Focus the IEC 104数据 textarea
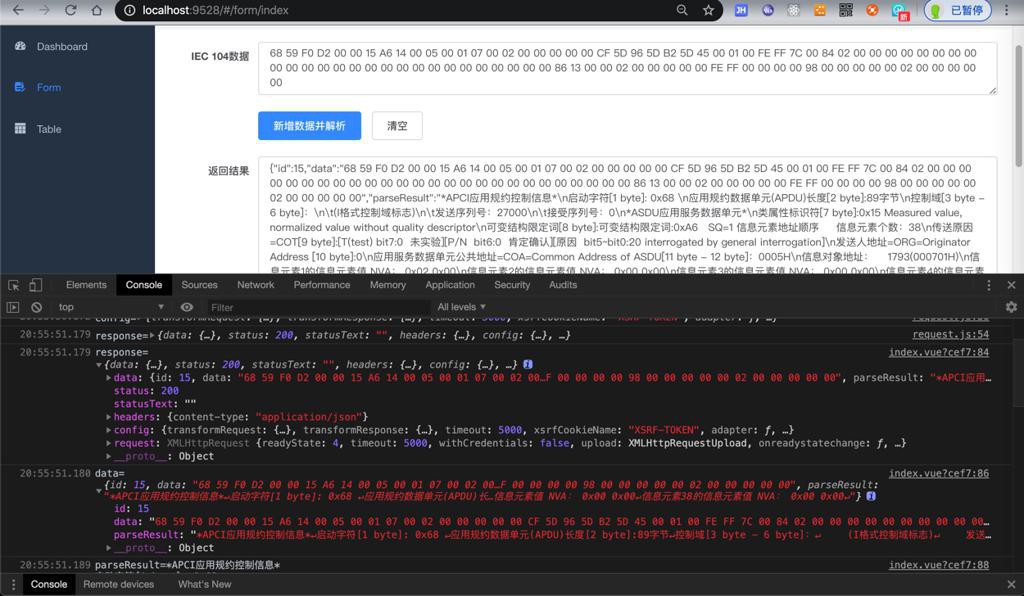This screenshot has height=596, width=1024. (x=628, y=68)
